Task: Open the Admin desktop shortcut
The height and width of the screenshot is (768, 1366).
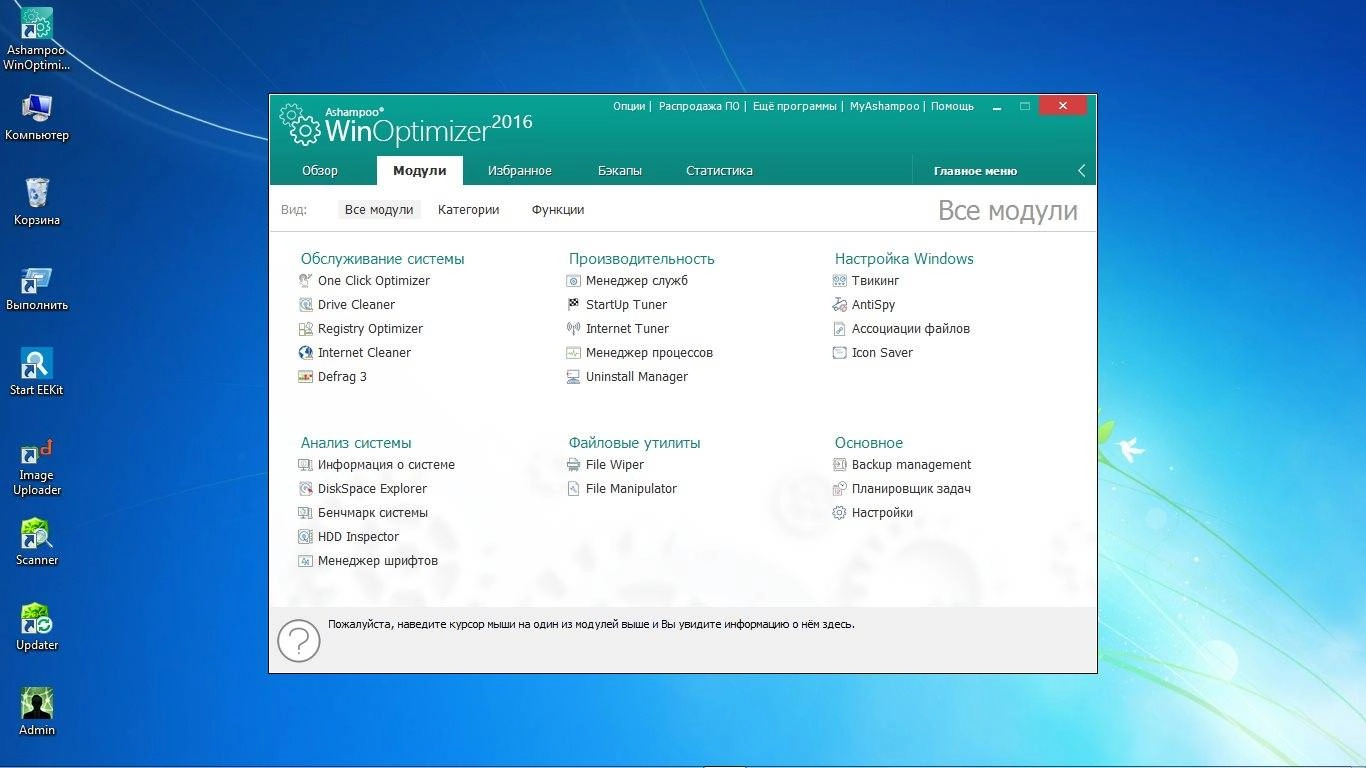Action: click(37, 711)
